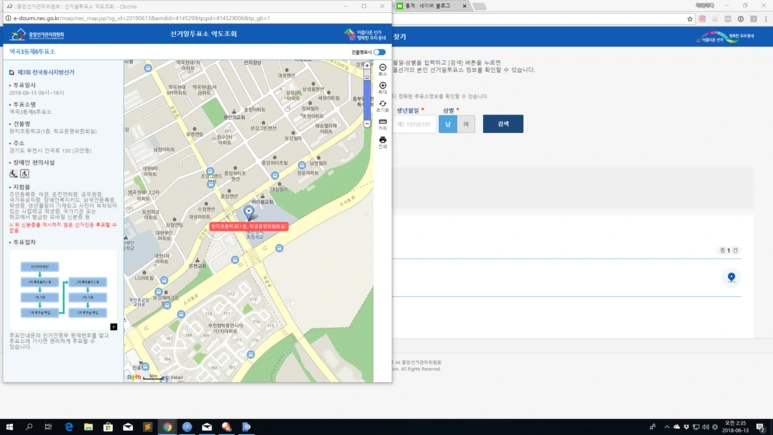The image size is (773, 435).
Task: Bookmark the page with the star icon
Action: tap(690, 19)
